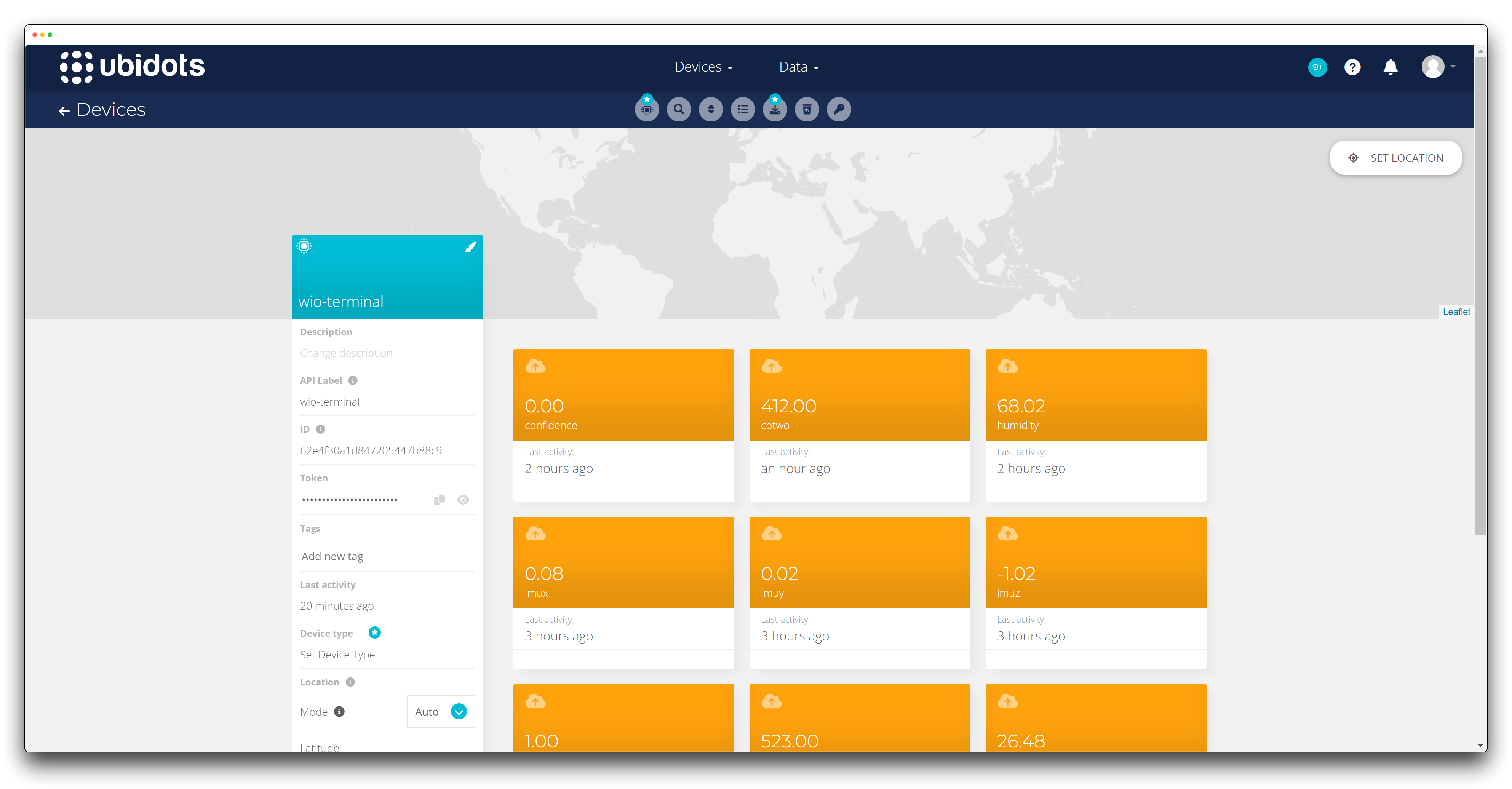Viewport: 1512px width, 789px height.
Task: Click the wio-terminal device name
Action: point(341,302)
